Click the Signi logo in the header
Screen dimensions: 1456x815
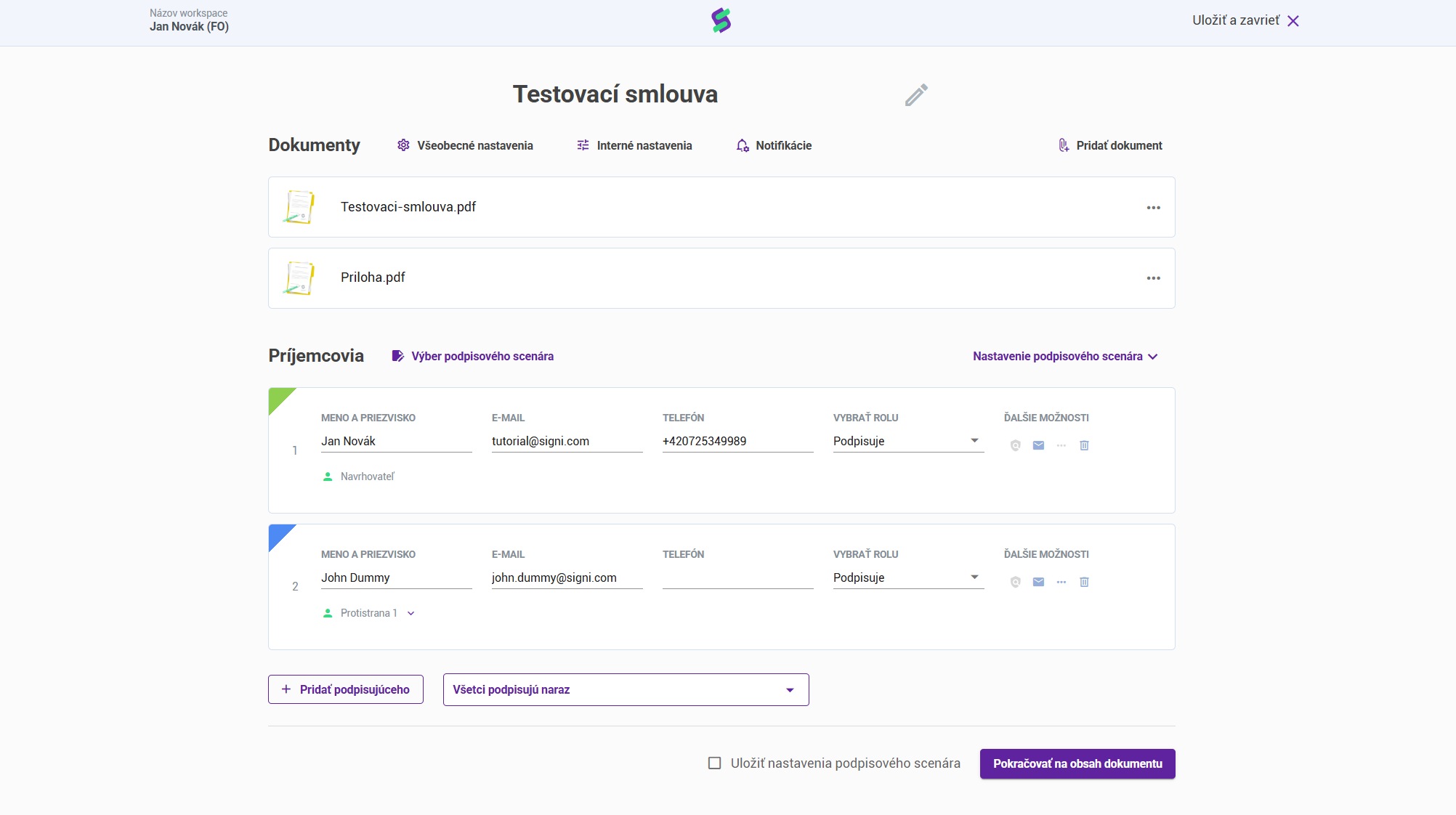(x=721, y=20)
